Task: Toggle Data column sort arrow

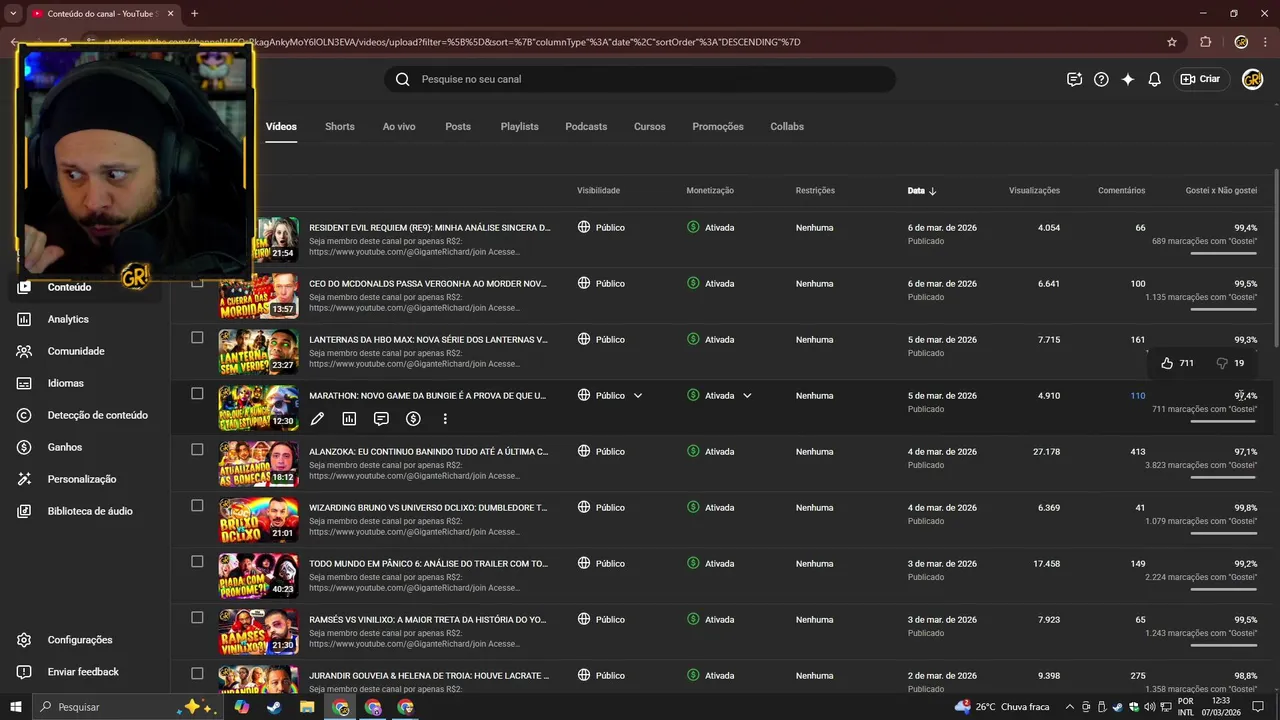Action: point(933,191)
